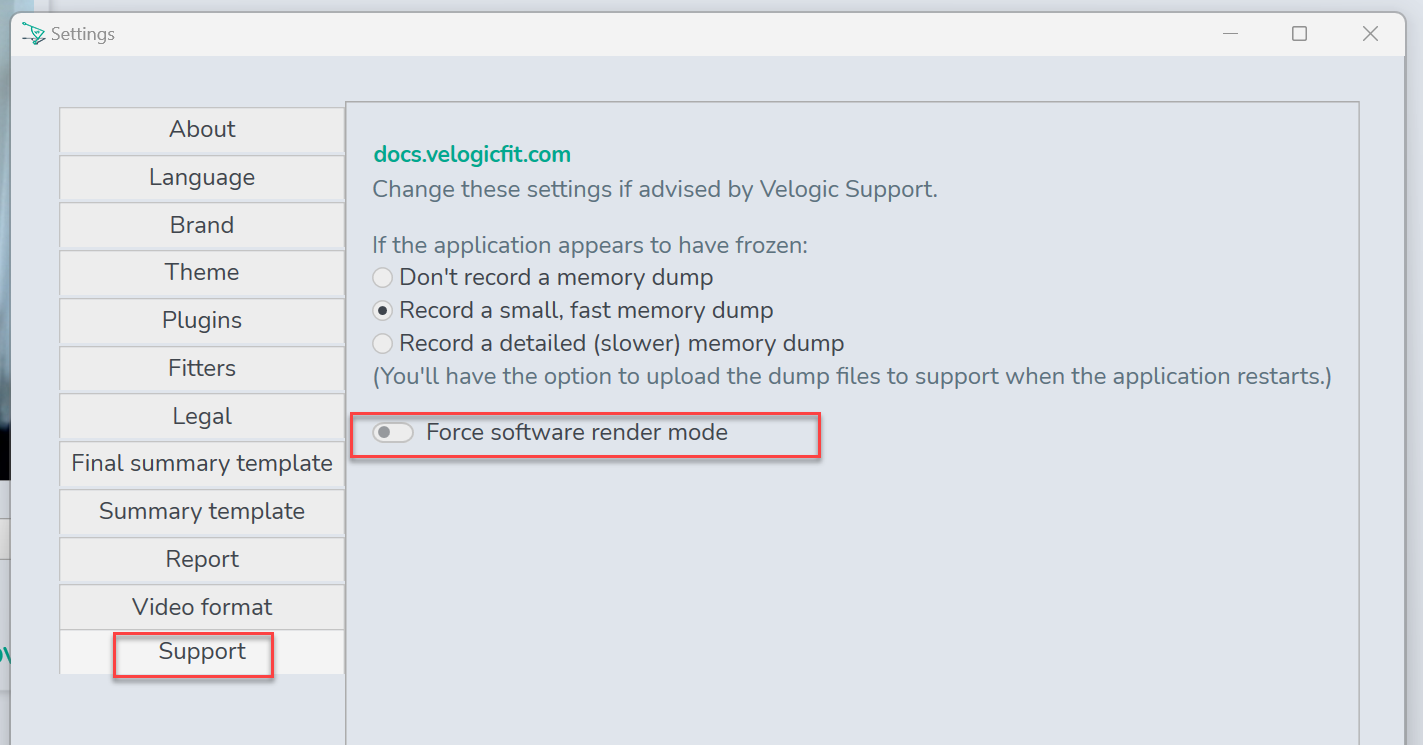The image size is (1423, 745).
Task: Switch to the Language tab
Action: click(x=202, y=177)
